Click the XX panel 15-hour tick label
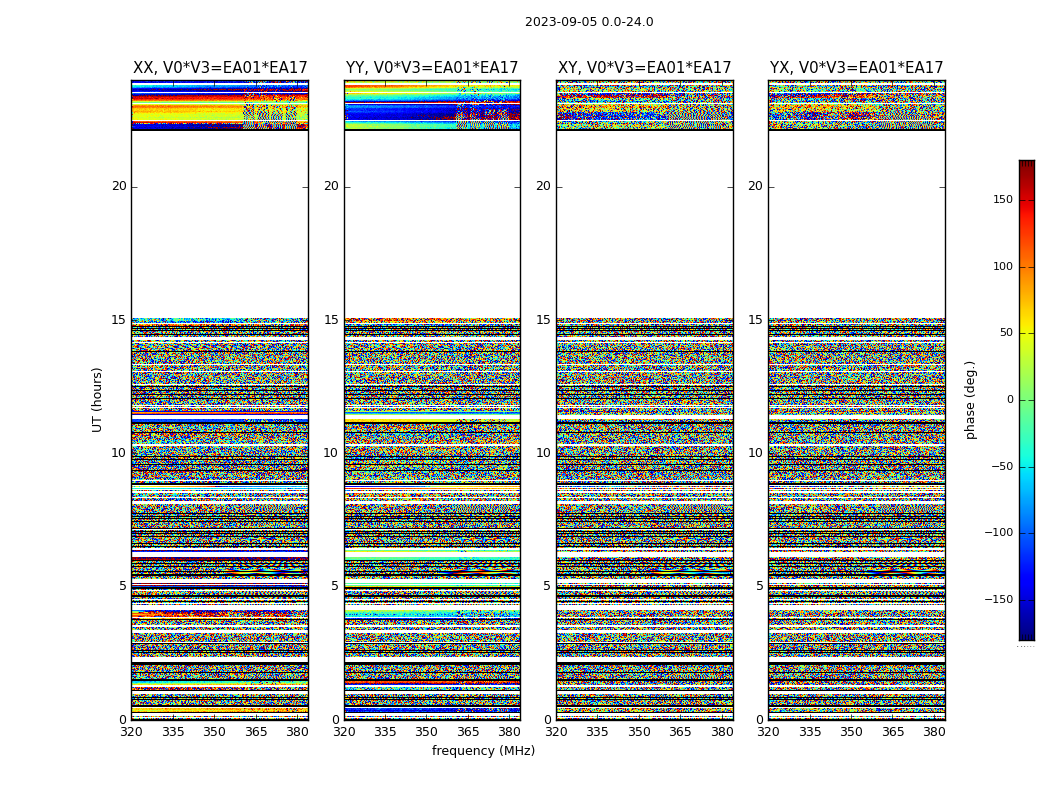This screenshot has width=1050, height=800. [119, 320]
